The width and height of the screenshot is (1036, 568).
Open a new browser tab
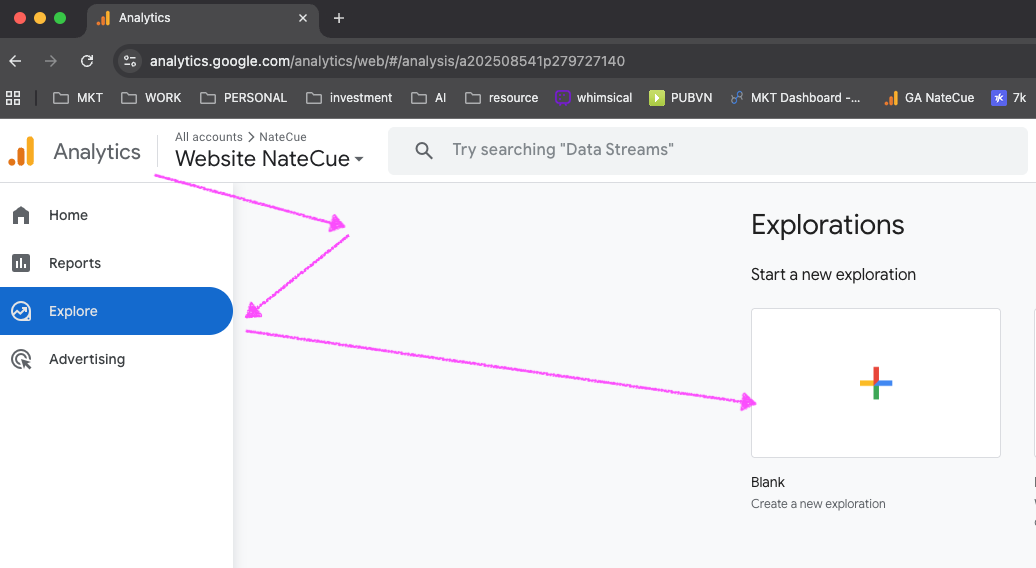tap(338, 18)
